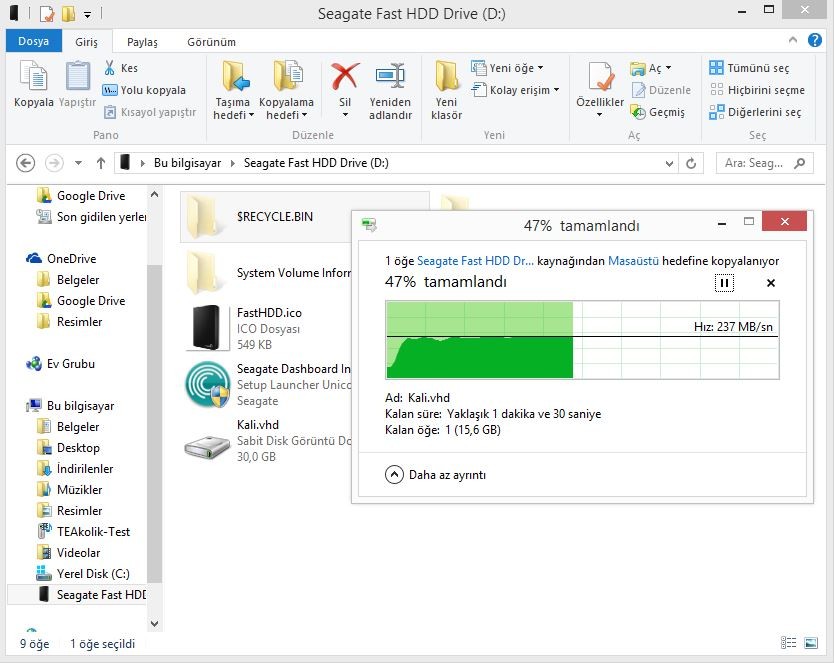Open Kolay erişim dropdown

pyautogui.click(x=516, y=90)
